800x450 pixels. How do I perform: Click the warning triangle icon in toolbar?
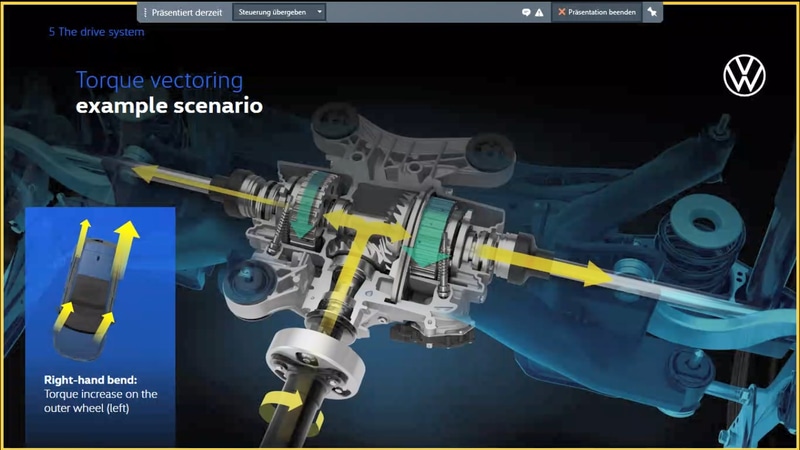click(539, 12)
